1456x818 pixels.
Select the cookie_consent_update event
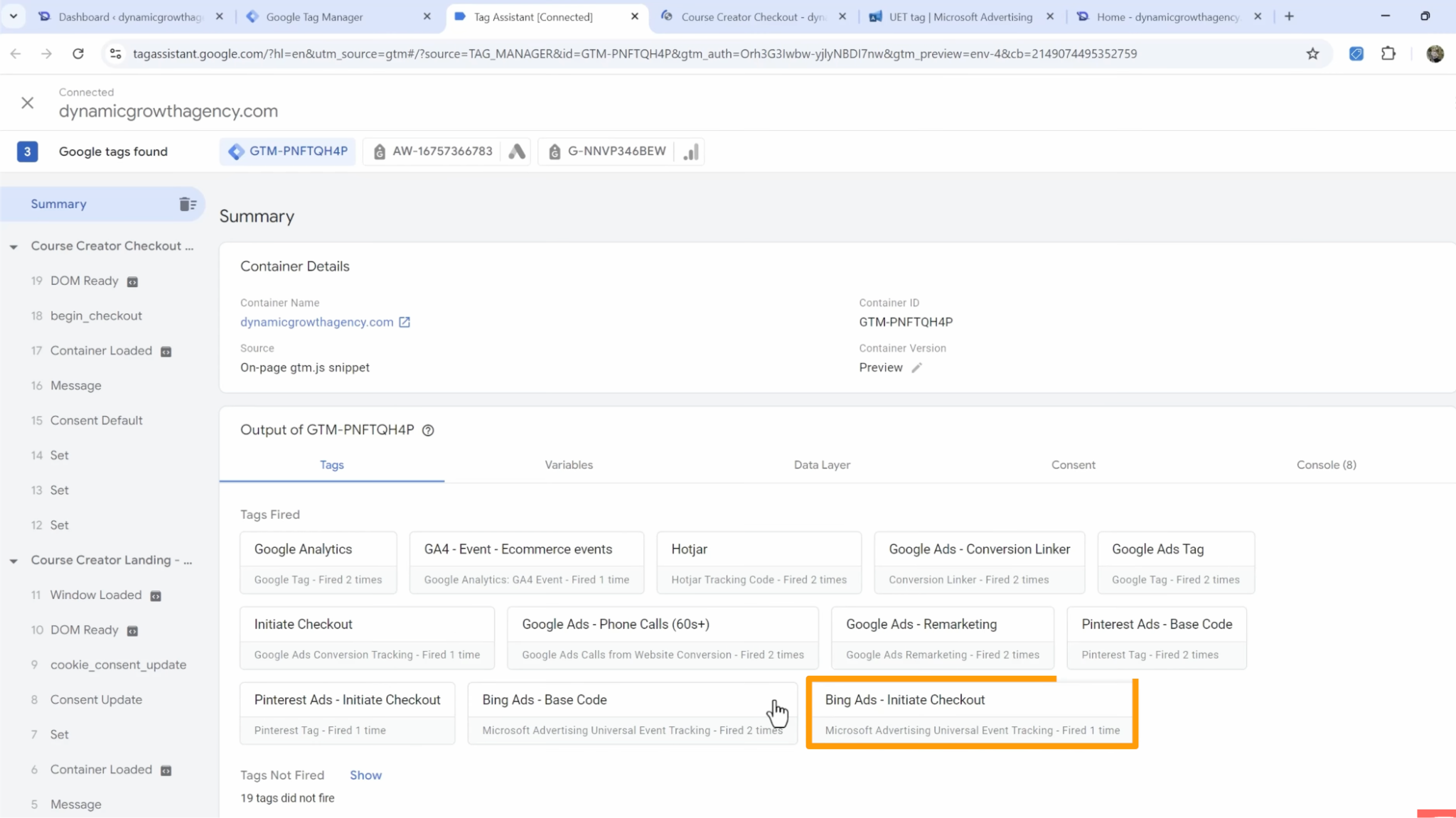[118, 664]
